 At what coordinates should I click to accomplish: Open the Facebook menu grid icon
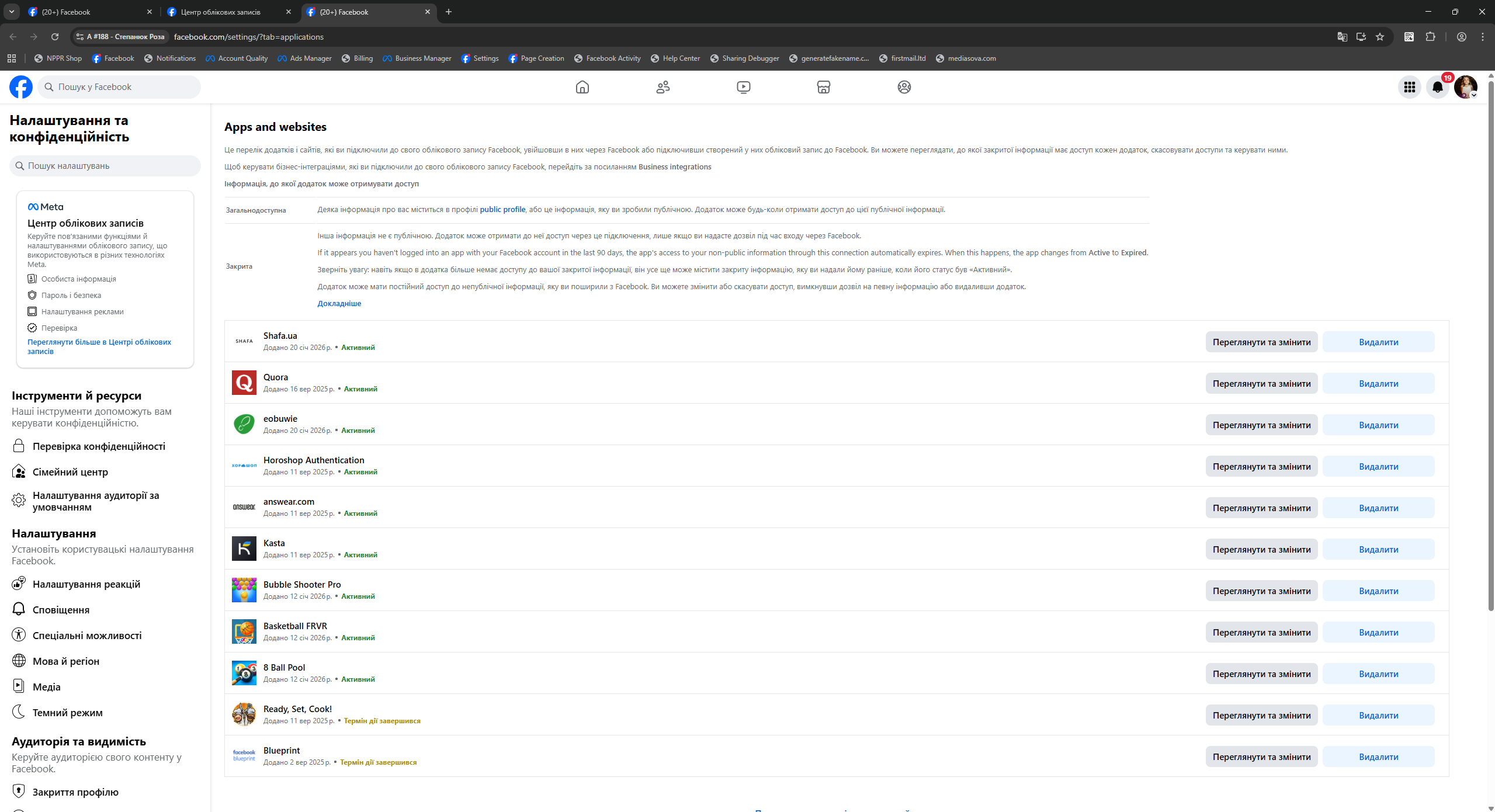click(1409, 87)
